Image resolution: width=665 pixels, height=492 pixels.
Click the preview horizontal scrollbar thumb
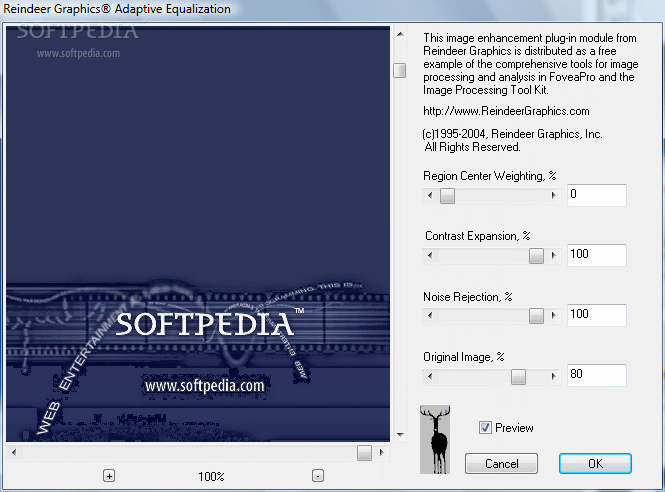[364, 453]
